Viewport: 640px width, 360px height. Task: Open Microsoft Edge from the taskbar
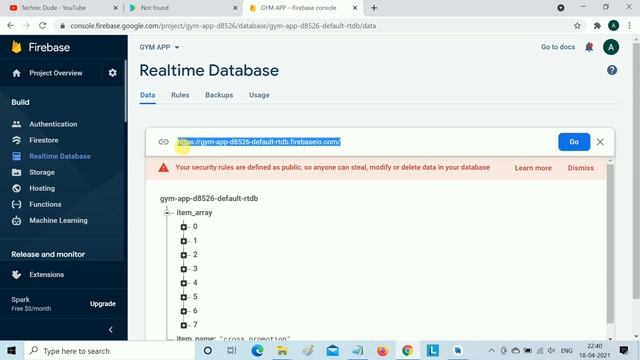[257, 351]
